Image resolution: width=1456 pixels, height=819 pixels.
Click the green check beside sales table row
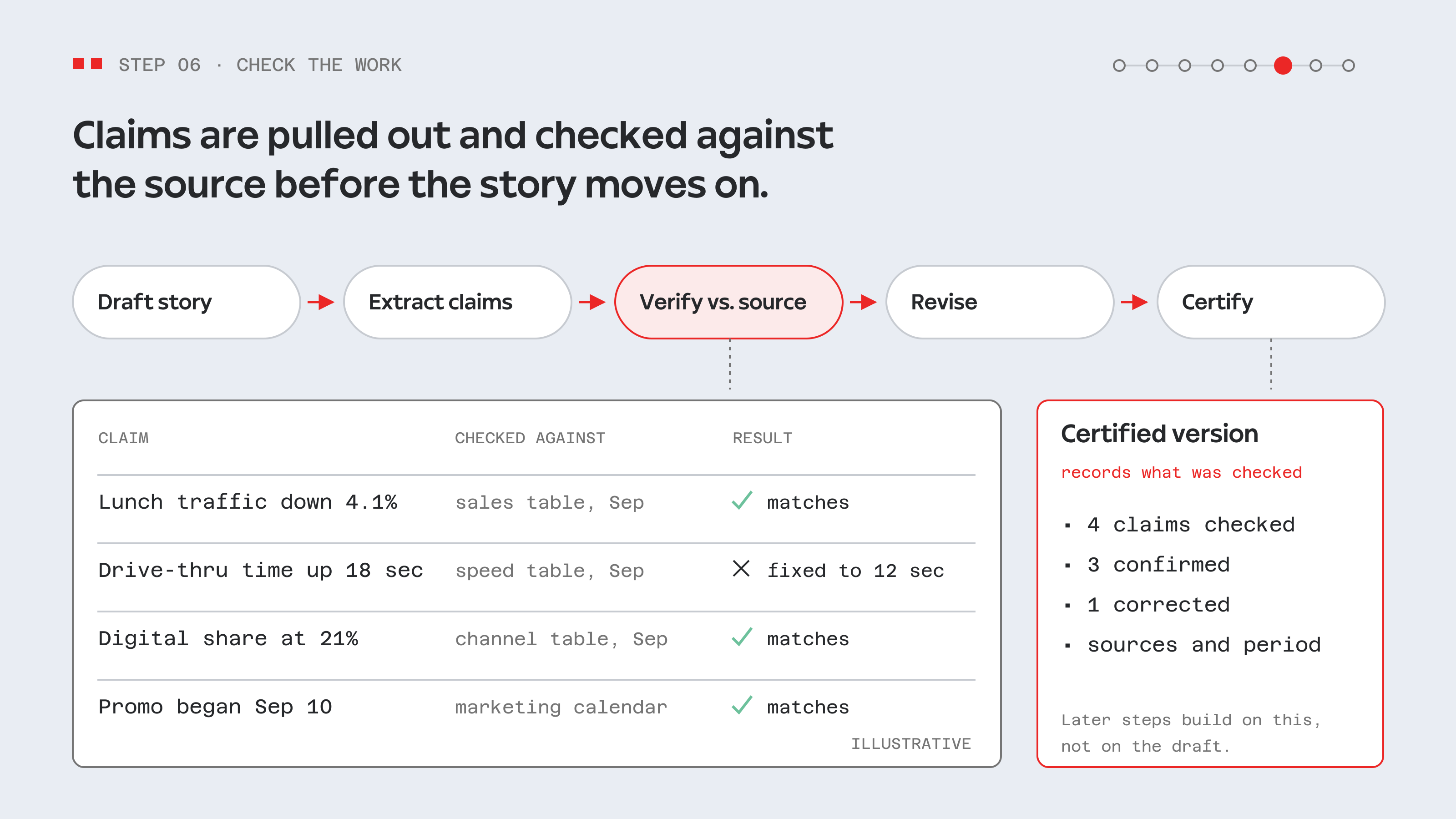(742, 500)
